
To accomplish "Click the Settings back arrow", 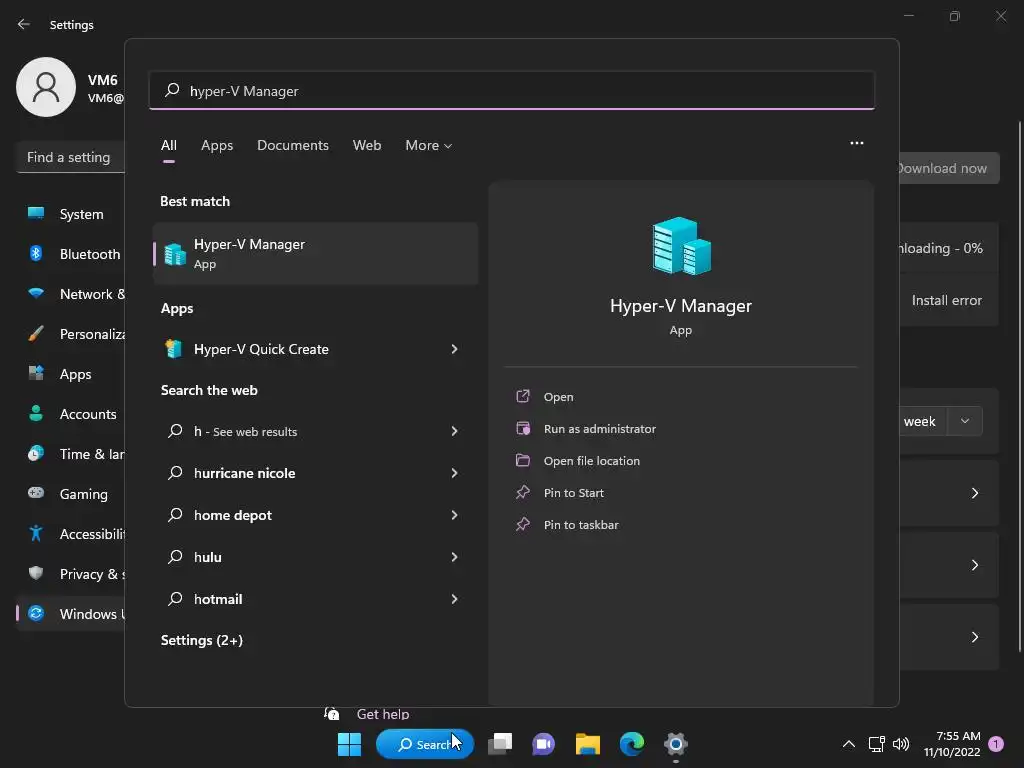I will [x=24, y=24].
